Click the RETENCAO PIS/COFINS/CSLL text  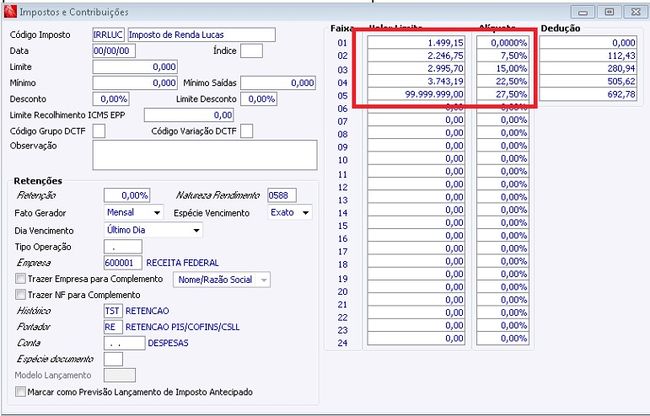182,327
